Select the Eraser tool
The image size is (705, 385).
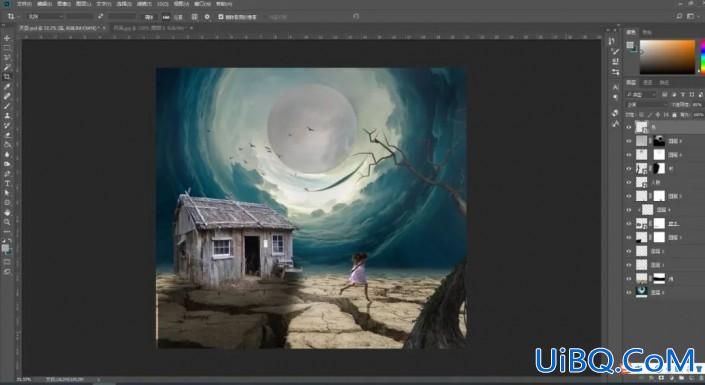point(7,135)
